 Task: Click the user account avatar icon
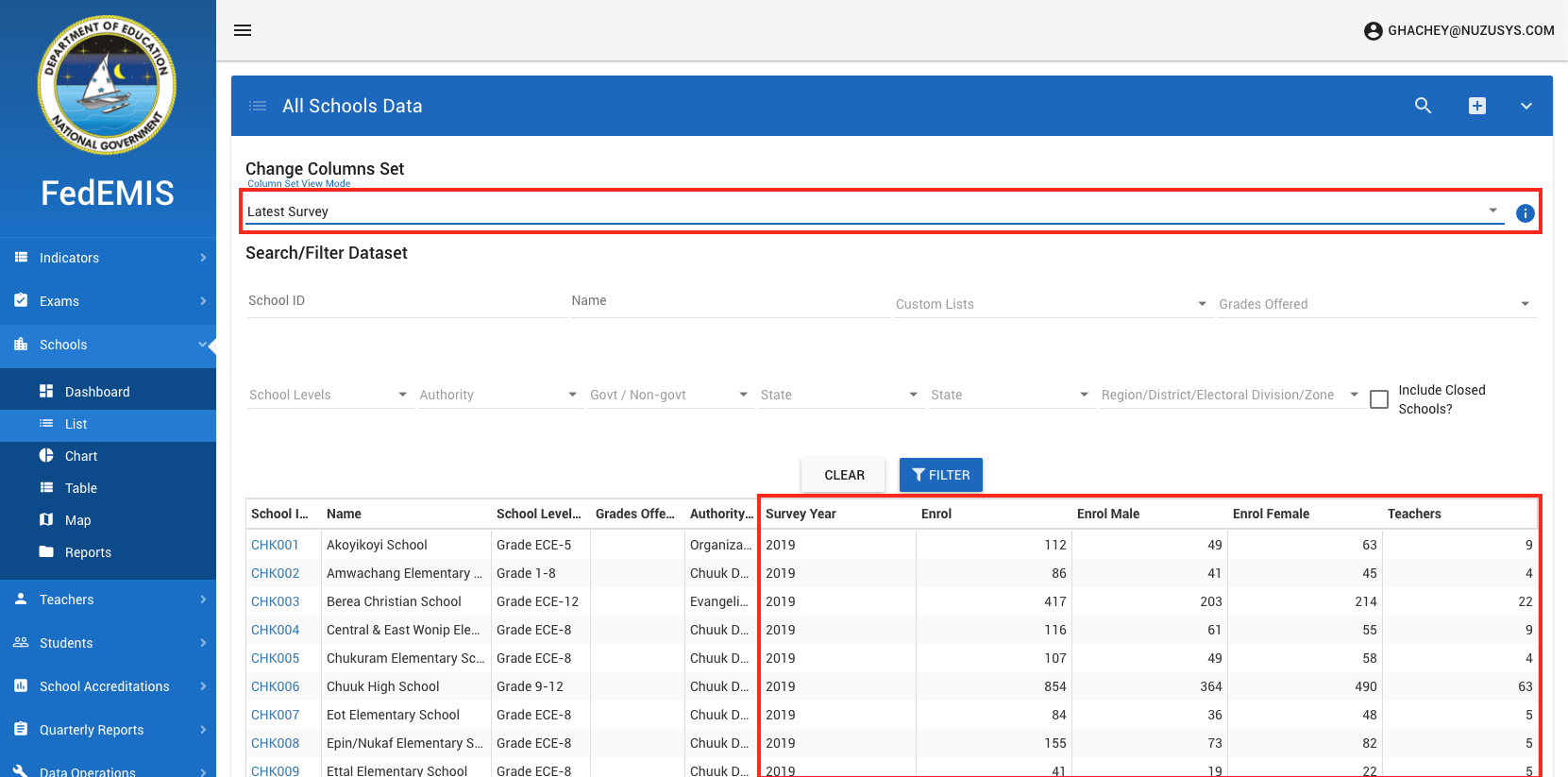(1373, 31)
